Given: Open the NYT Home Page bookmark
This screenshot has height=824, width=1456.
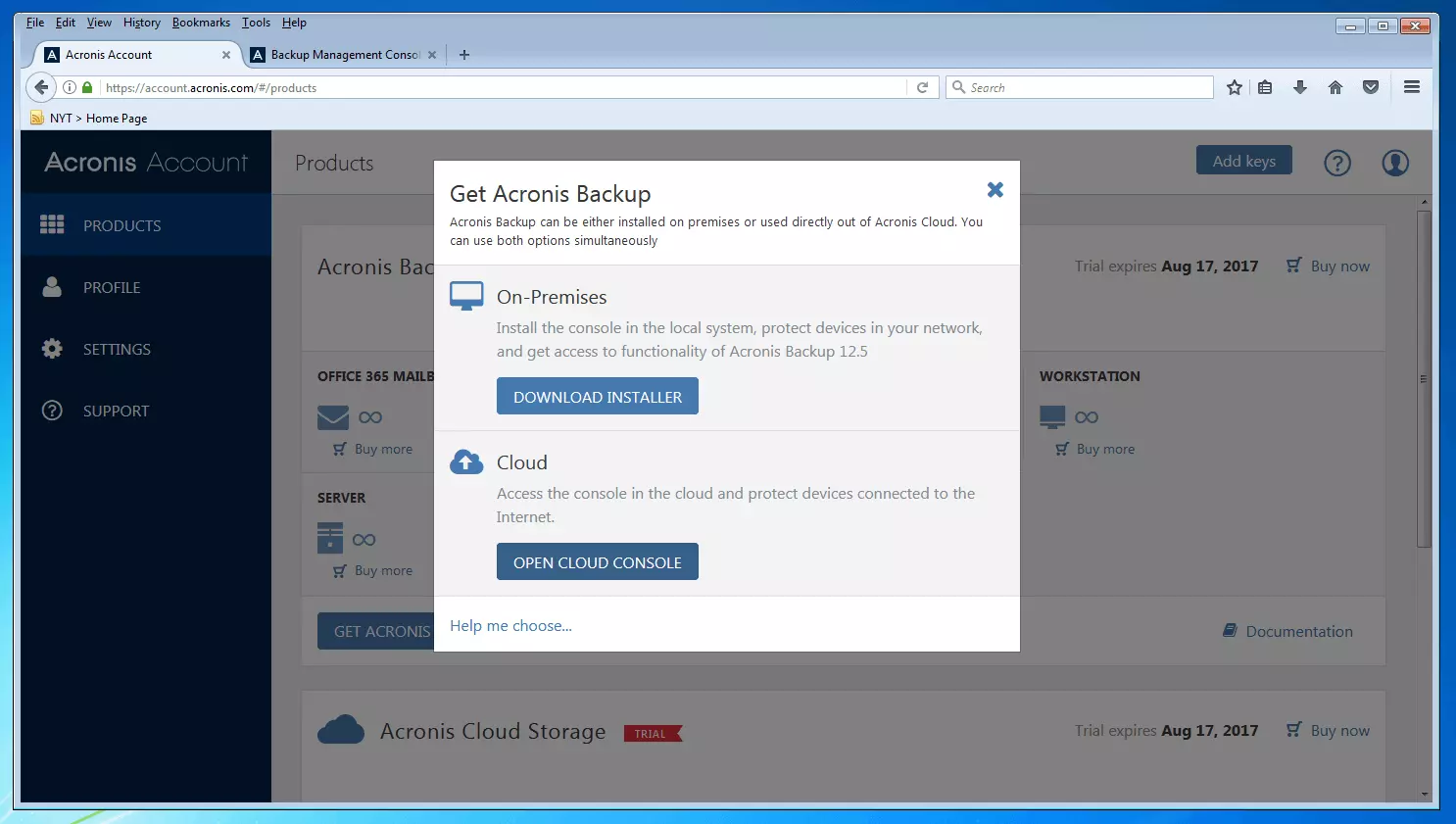Looking at the screenshot, I should coord(89,118).
